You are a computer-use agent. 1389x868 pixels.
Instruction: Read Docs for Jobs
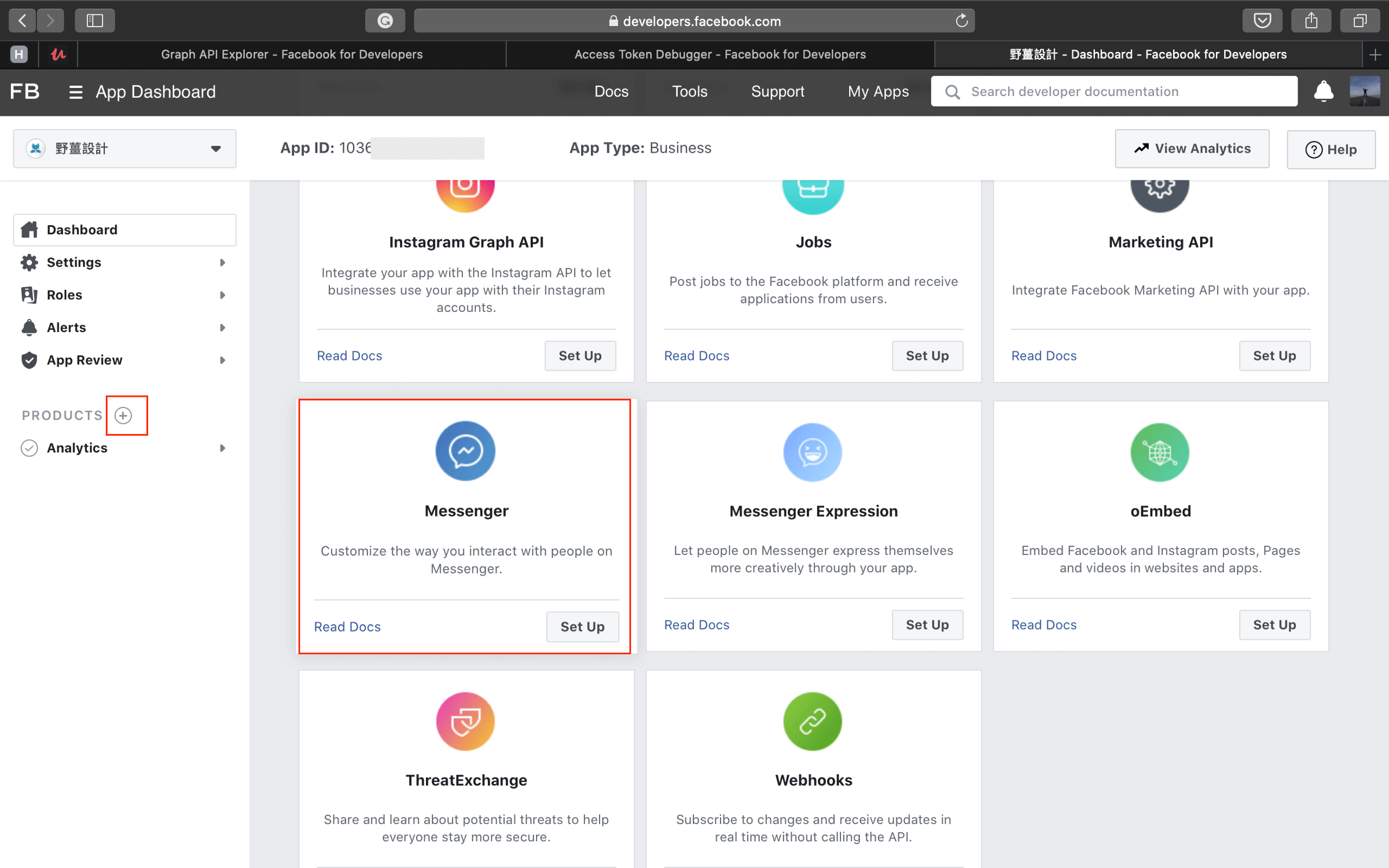click(697, 356)
